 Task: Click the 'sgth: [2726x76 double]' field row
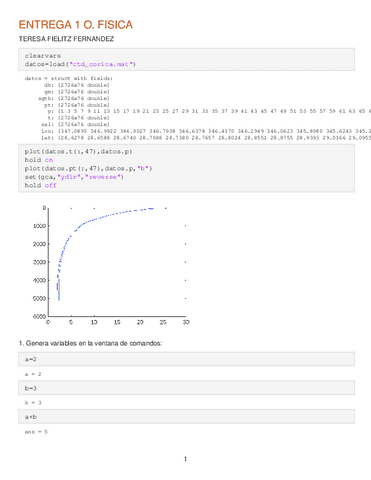pyautogui.click(x=74, y=98)
